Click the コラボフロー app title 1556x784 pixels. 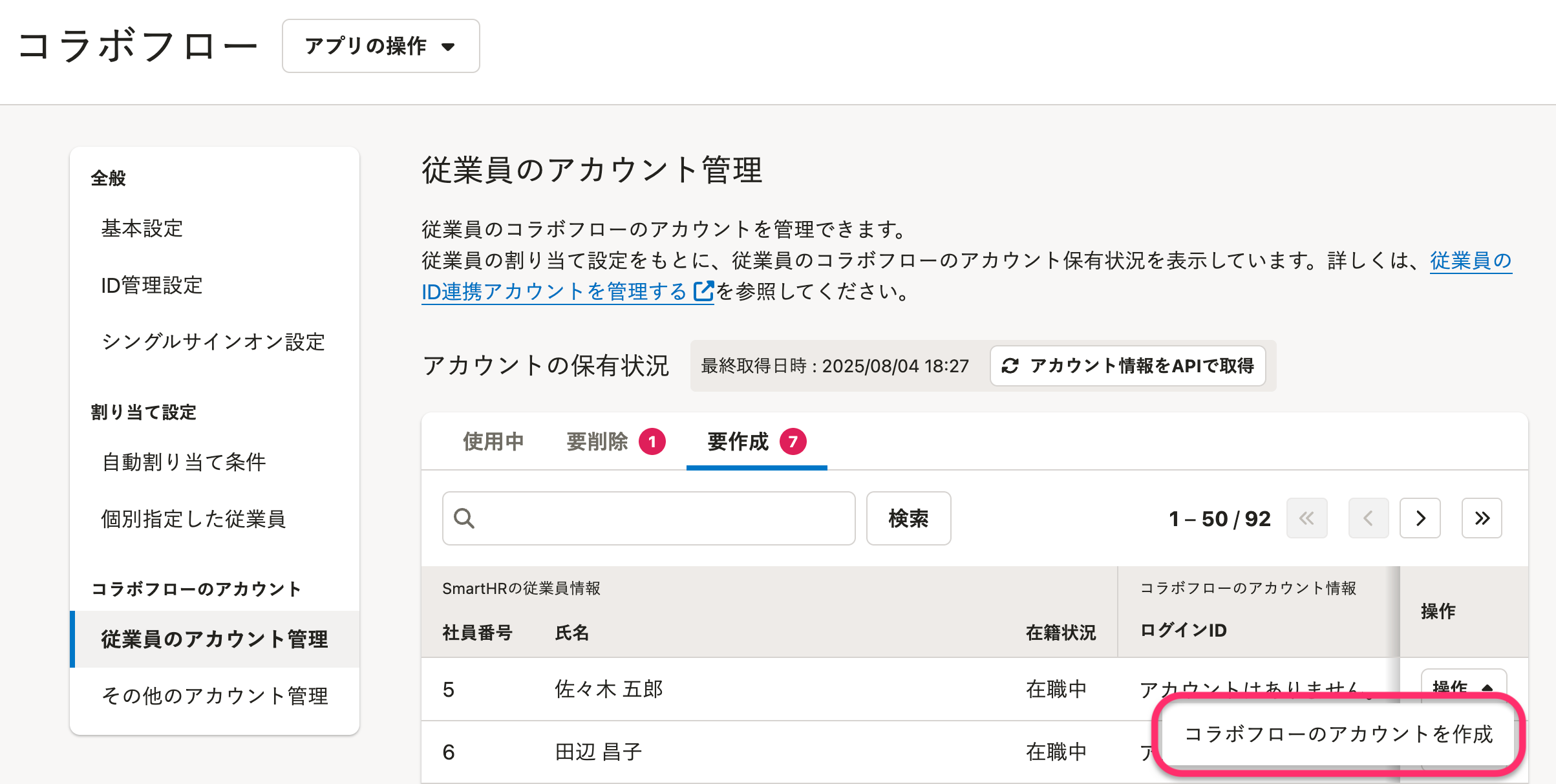pos(138,46)
